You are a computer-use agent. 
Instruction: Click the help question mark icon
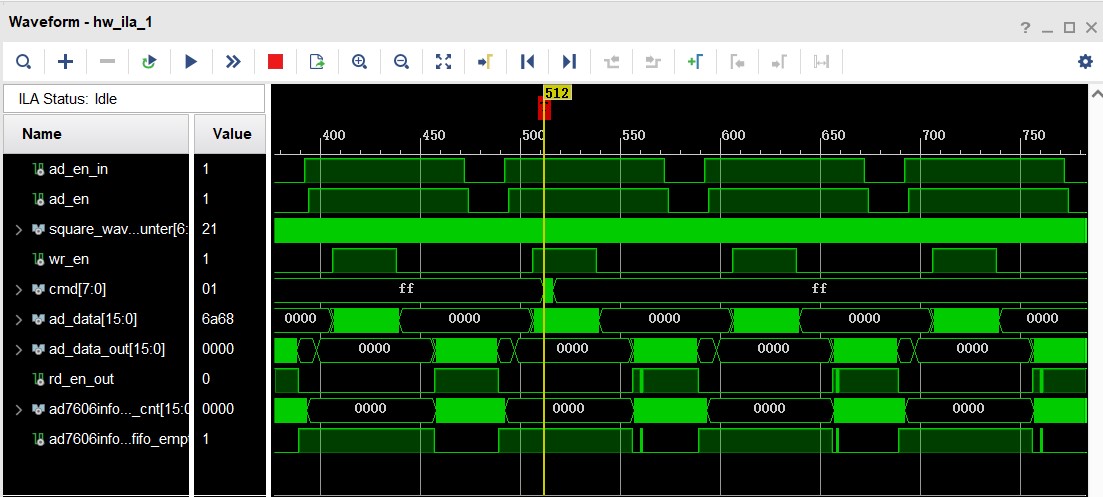(x=1025, y=28)
